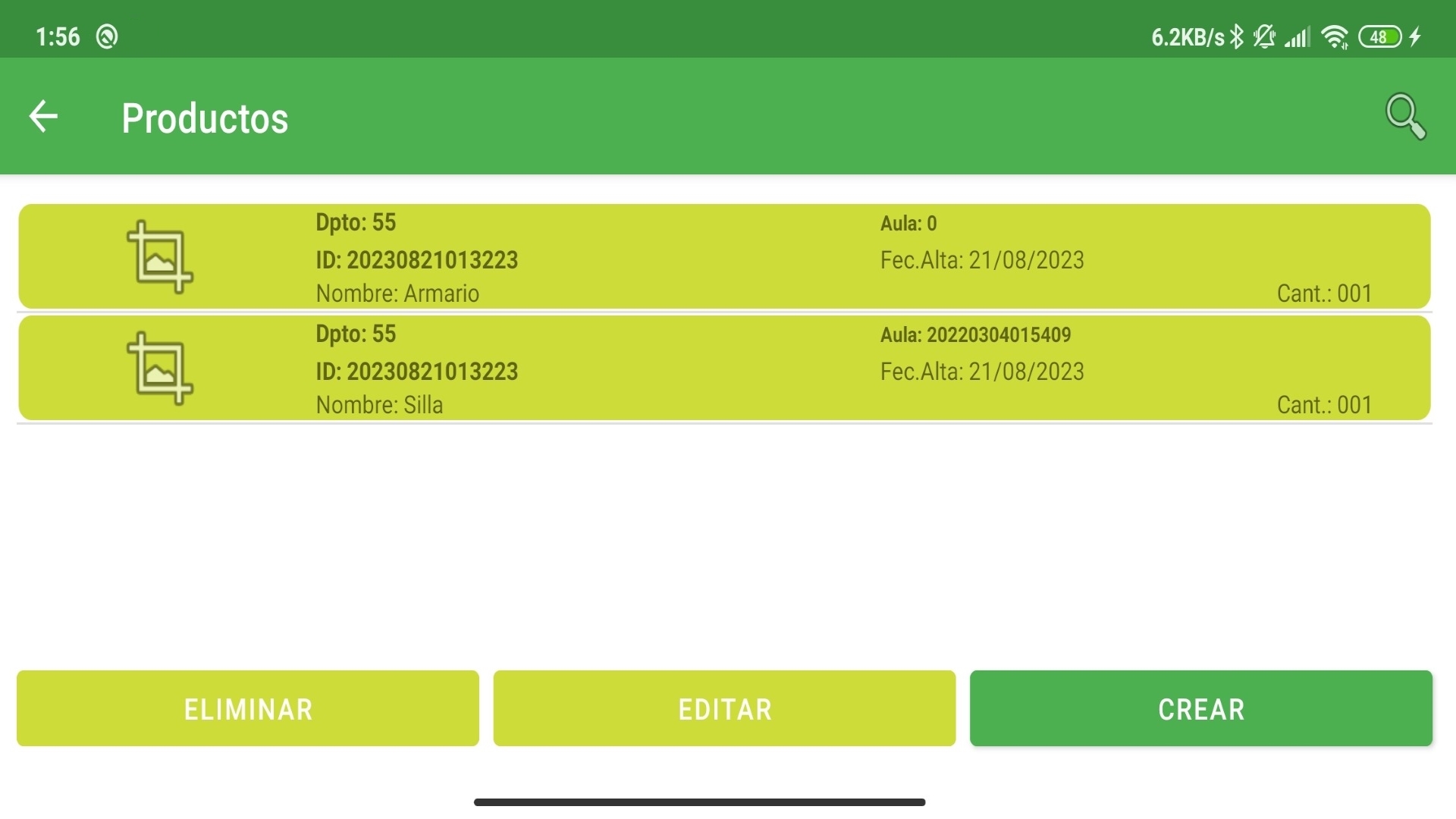Tap the cellular signal bars icon
This screenshot has width=1456, height=819.
(1298, 36)
